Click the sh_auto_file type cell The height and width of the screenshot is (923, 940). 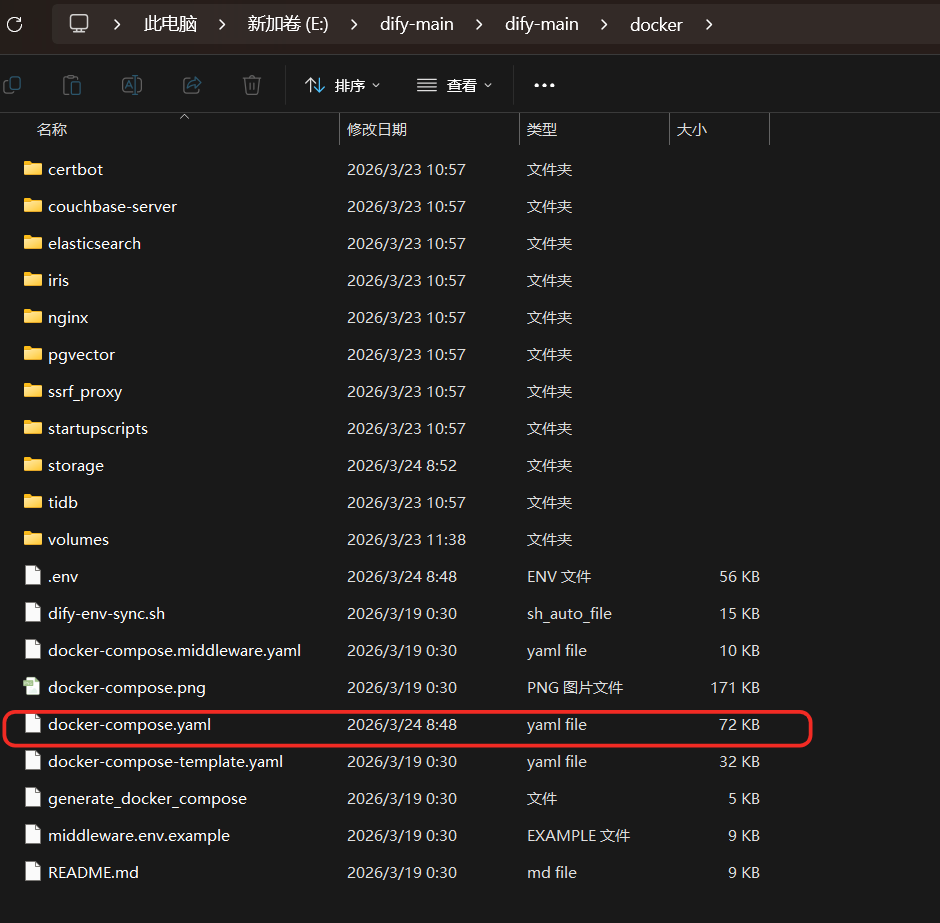569,614
